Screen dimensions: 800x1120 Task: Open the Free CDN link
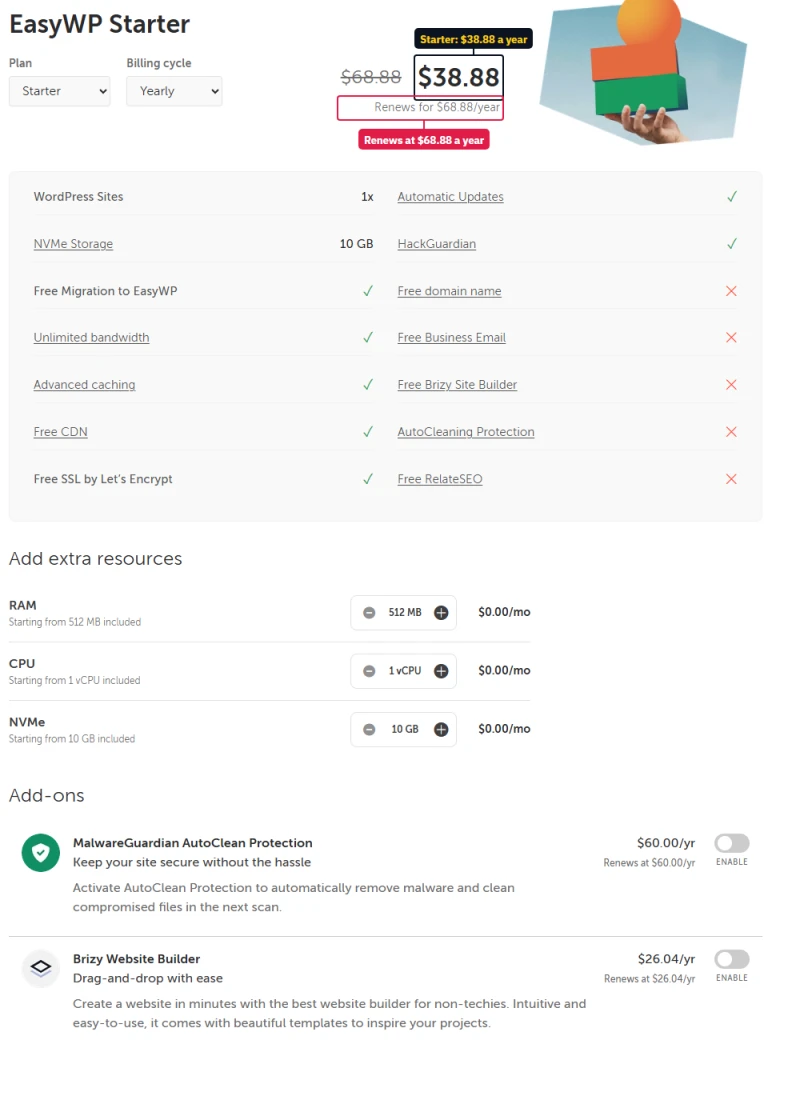(61, 431)
